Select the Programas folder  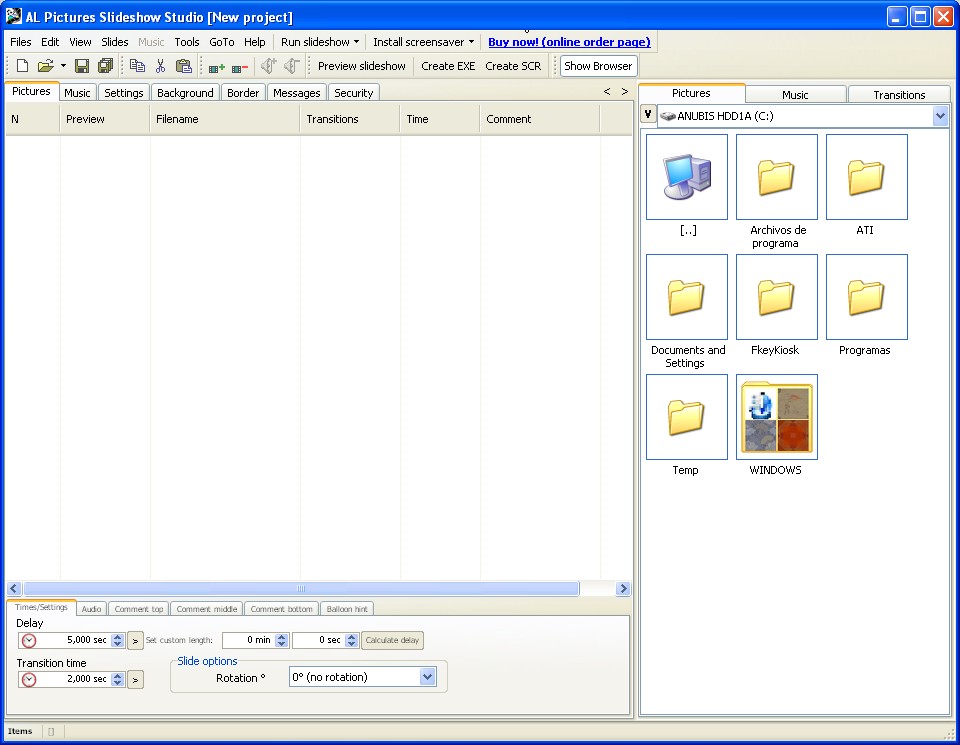(x=866, y=297)
